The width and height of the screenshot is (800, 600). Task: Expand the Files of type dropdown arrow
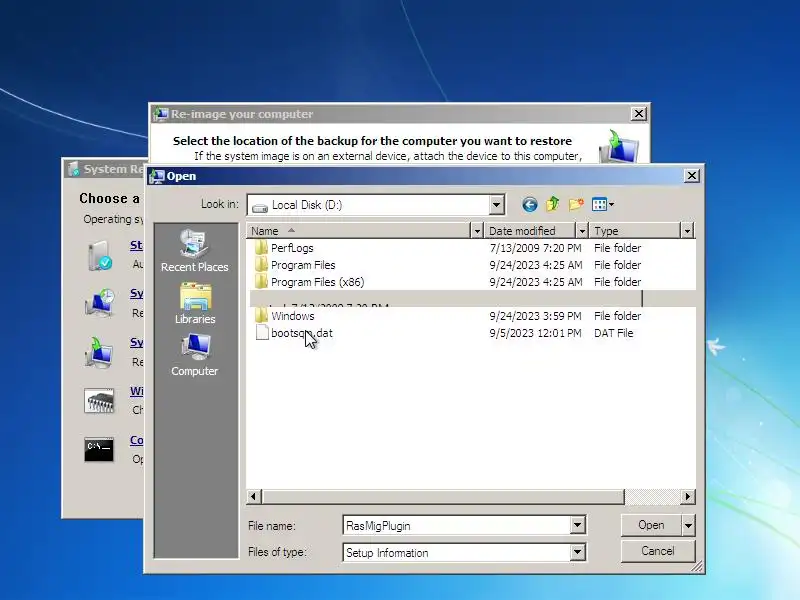[x=578, y=552]
